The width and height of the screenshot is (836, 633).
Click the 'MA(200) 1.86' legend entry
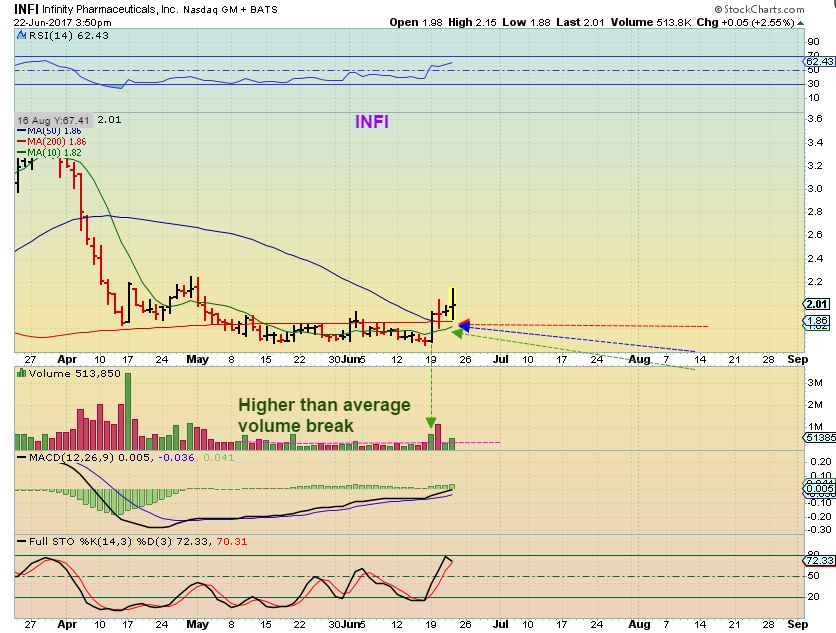click(x=52, y=142)
